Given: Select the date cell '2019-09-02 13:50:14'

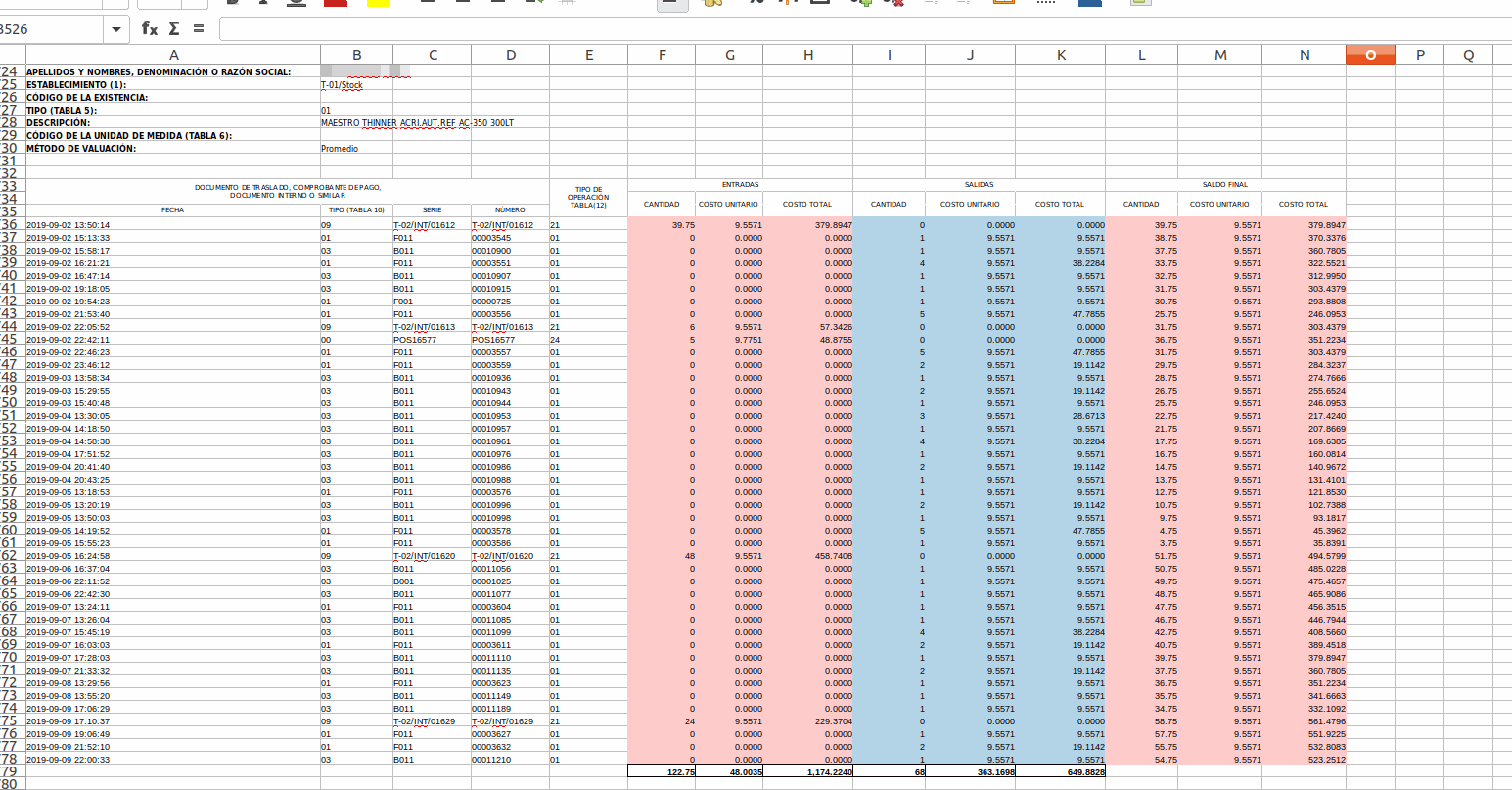Looking at the screenshot, I should pos(173,224).
